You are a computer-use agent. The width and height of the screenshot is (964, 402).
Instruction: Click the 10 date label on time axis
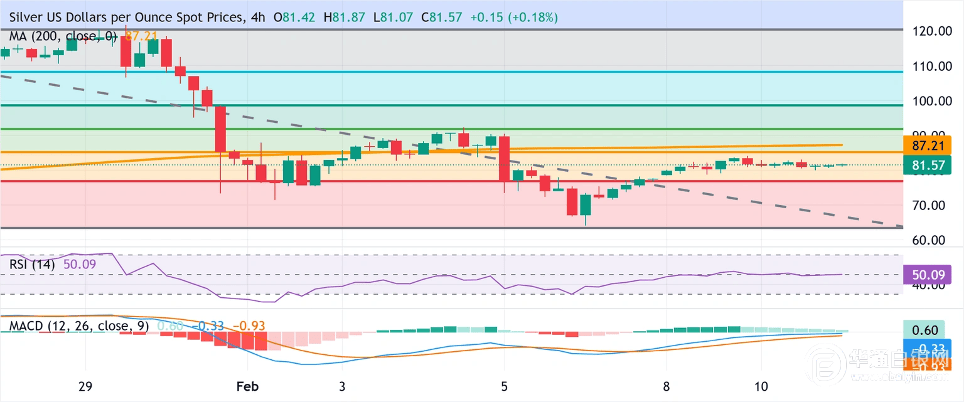coord(762,386)
